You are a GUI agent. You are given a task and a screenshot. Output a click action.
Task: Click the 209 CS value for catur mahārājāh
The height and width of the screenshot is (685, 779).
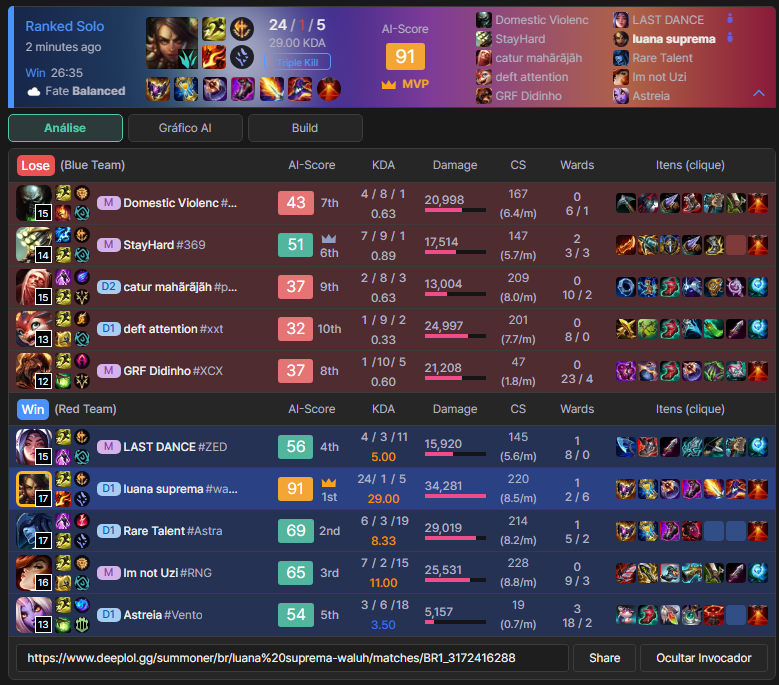pos(518,278)
